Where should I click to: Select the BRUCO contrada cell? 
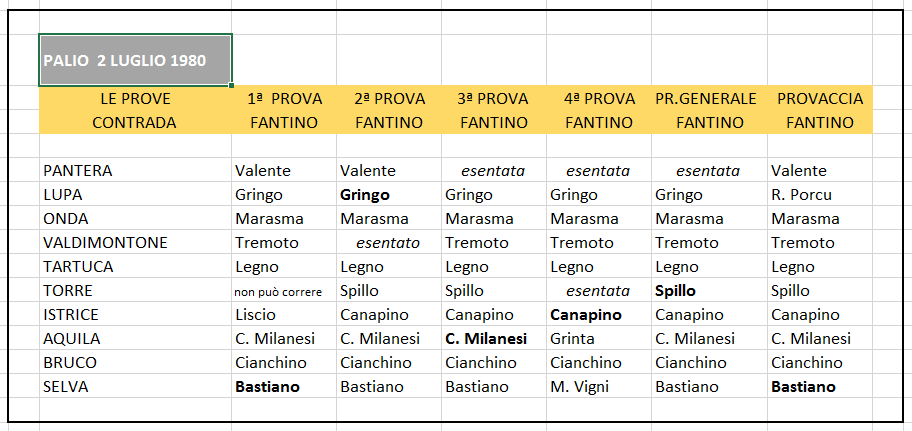136,362
